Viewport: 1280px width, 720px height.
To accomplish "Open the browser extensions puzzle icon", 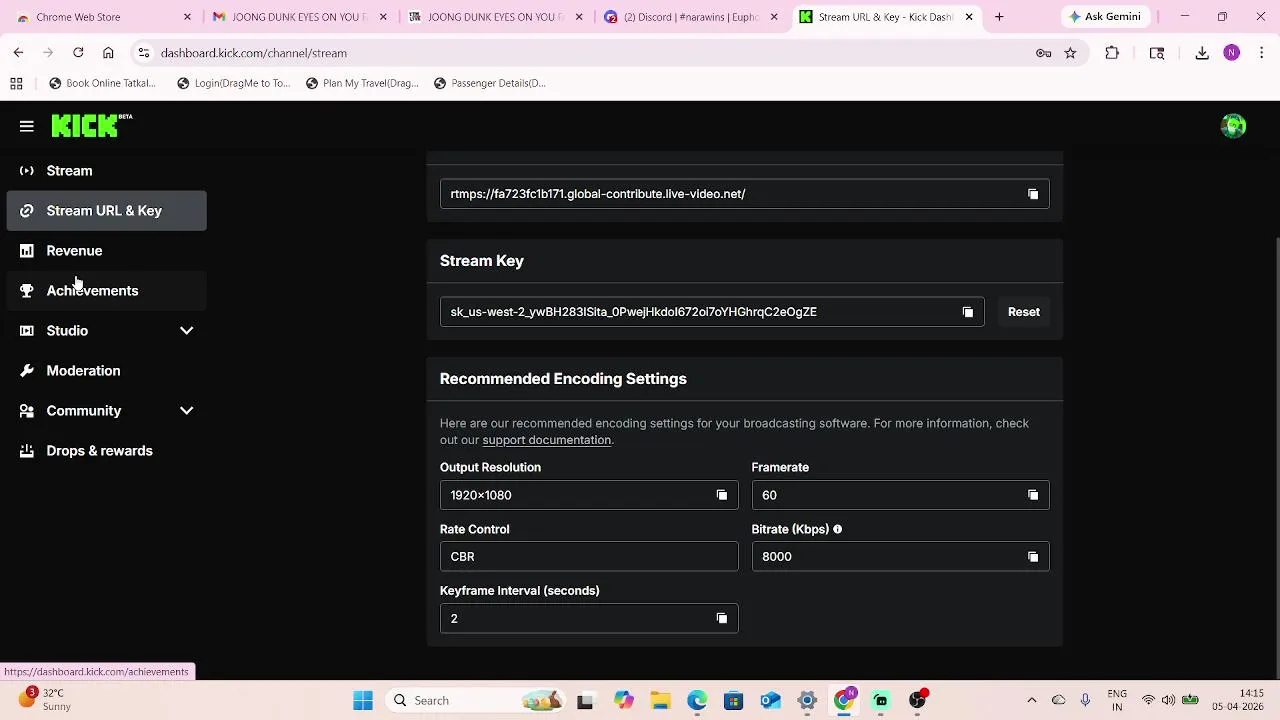I will (x=1112, y=53).
